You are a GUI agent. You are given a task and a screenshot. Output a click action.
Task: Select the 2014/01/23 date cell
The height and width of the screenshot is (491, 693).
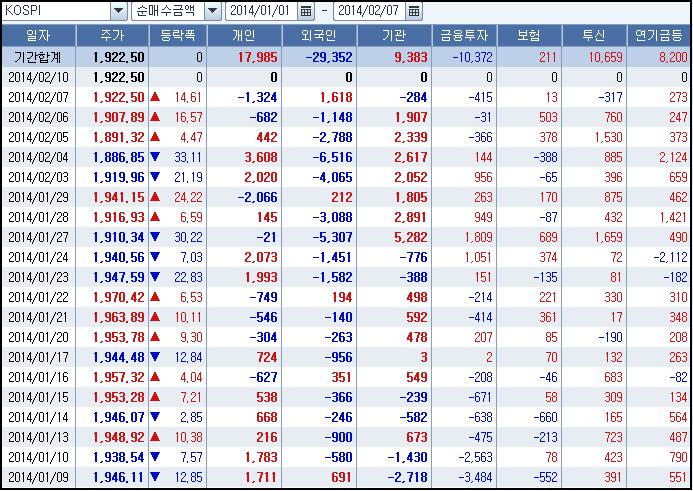pos(38,278)
